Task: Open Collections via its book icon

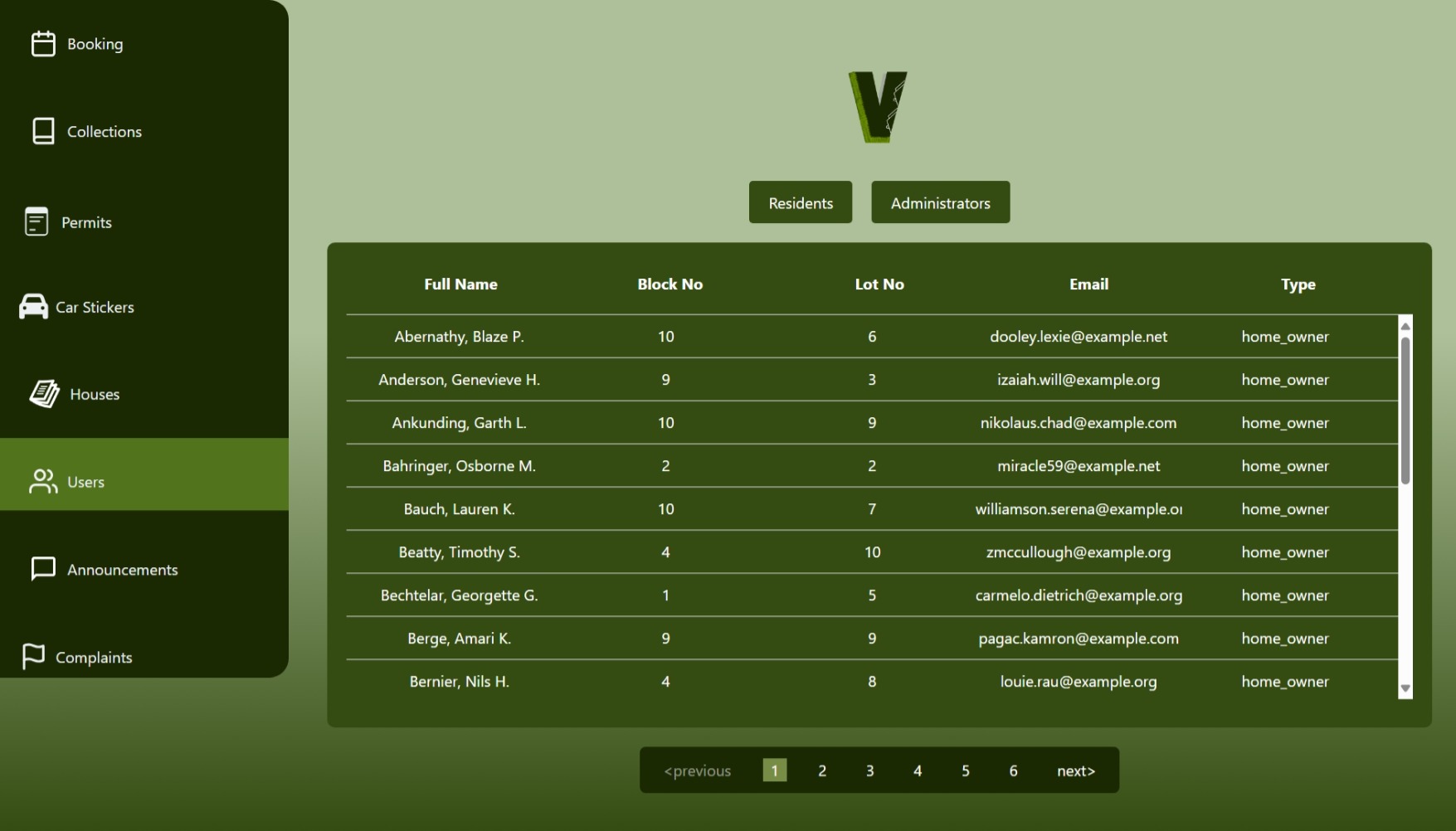Action: tap(43, 131)
